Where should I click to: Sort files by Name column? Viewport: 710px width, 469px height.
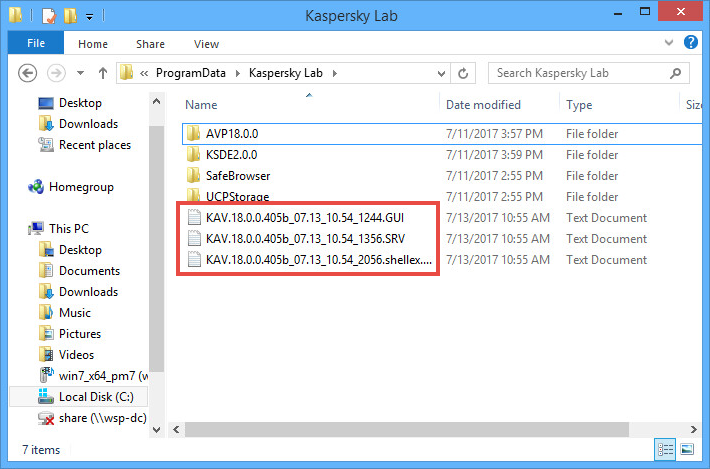coord(201,105)
